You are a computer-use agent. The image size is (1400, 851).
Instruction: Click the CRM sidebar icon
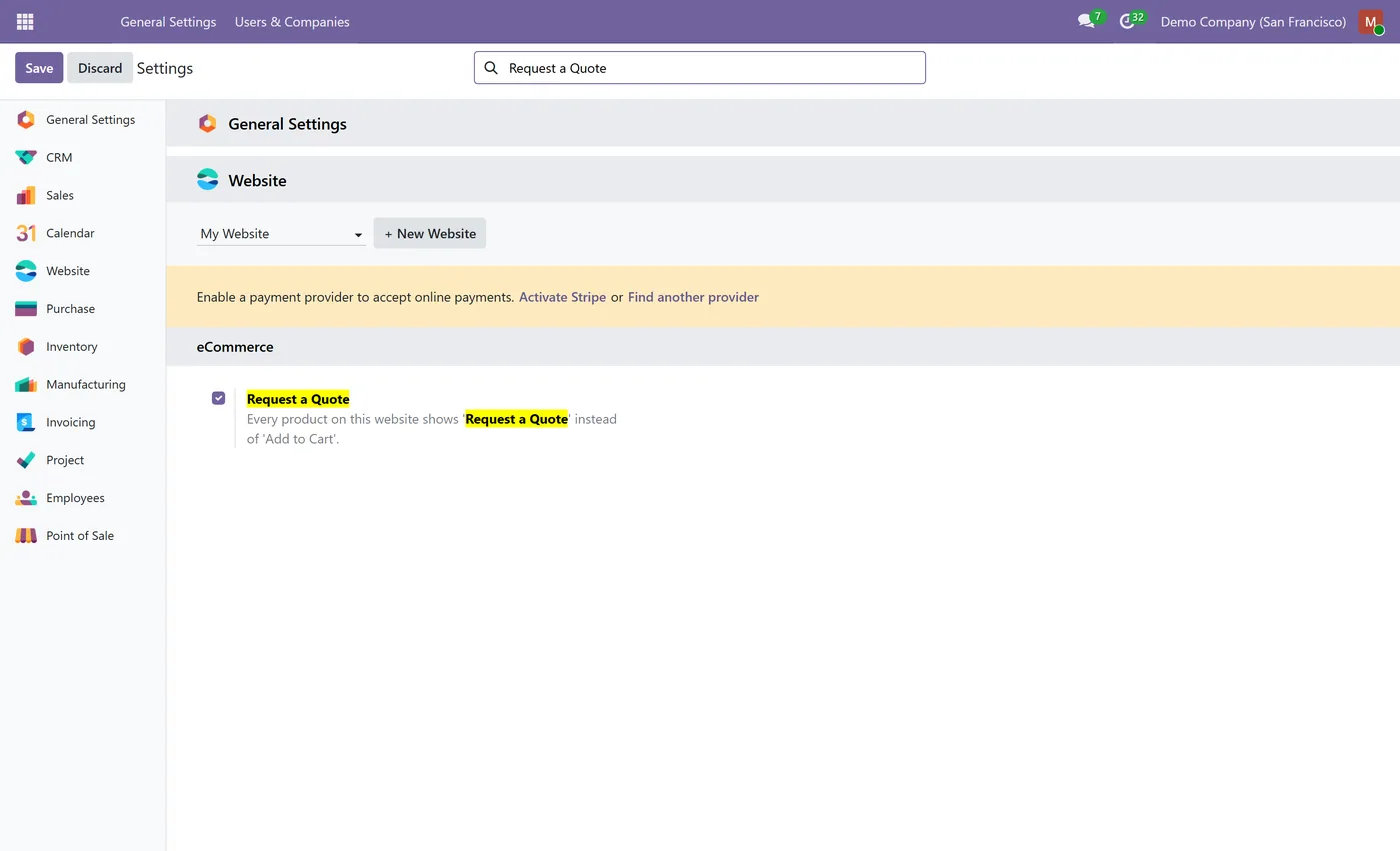point(26,158)
